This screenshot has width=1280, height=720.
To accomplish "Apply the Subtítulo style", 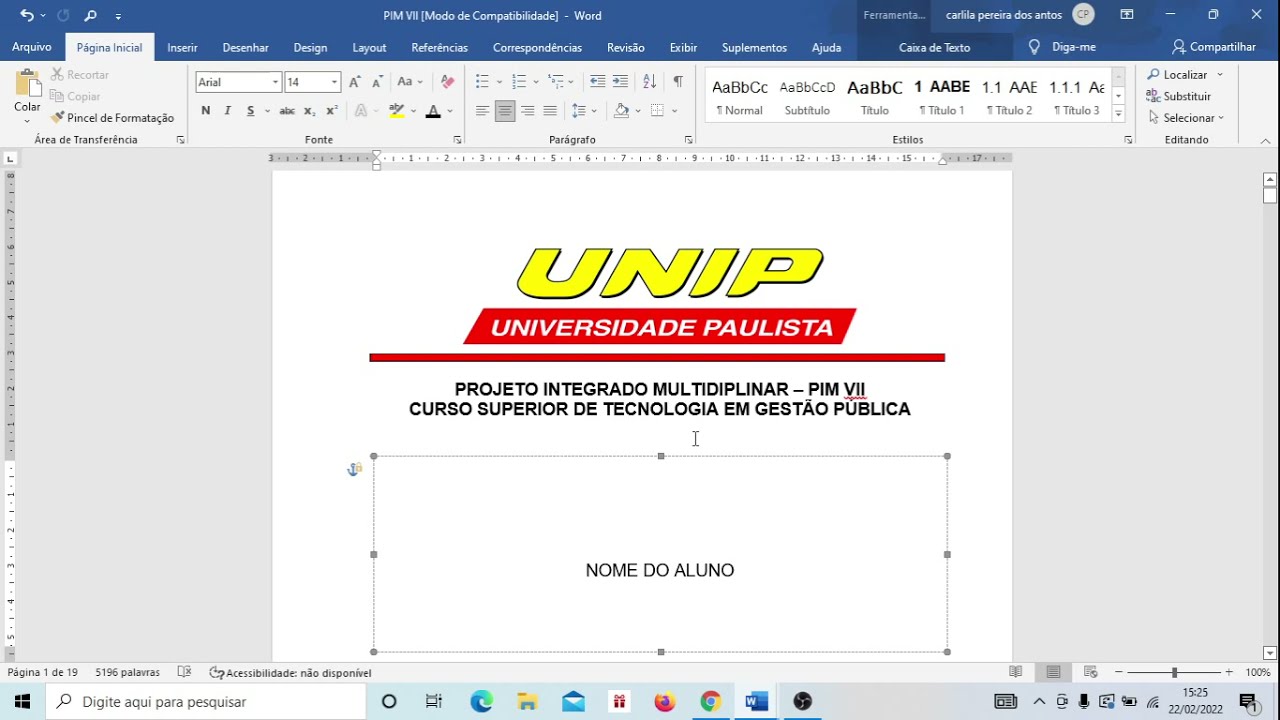I will pos(807,97).
